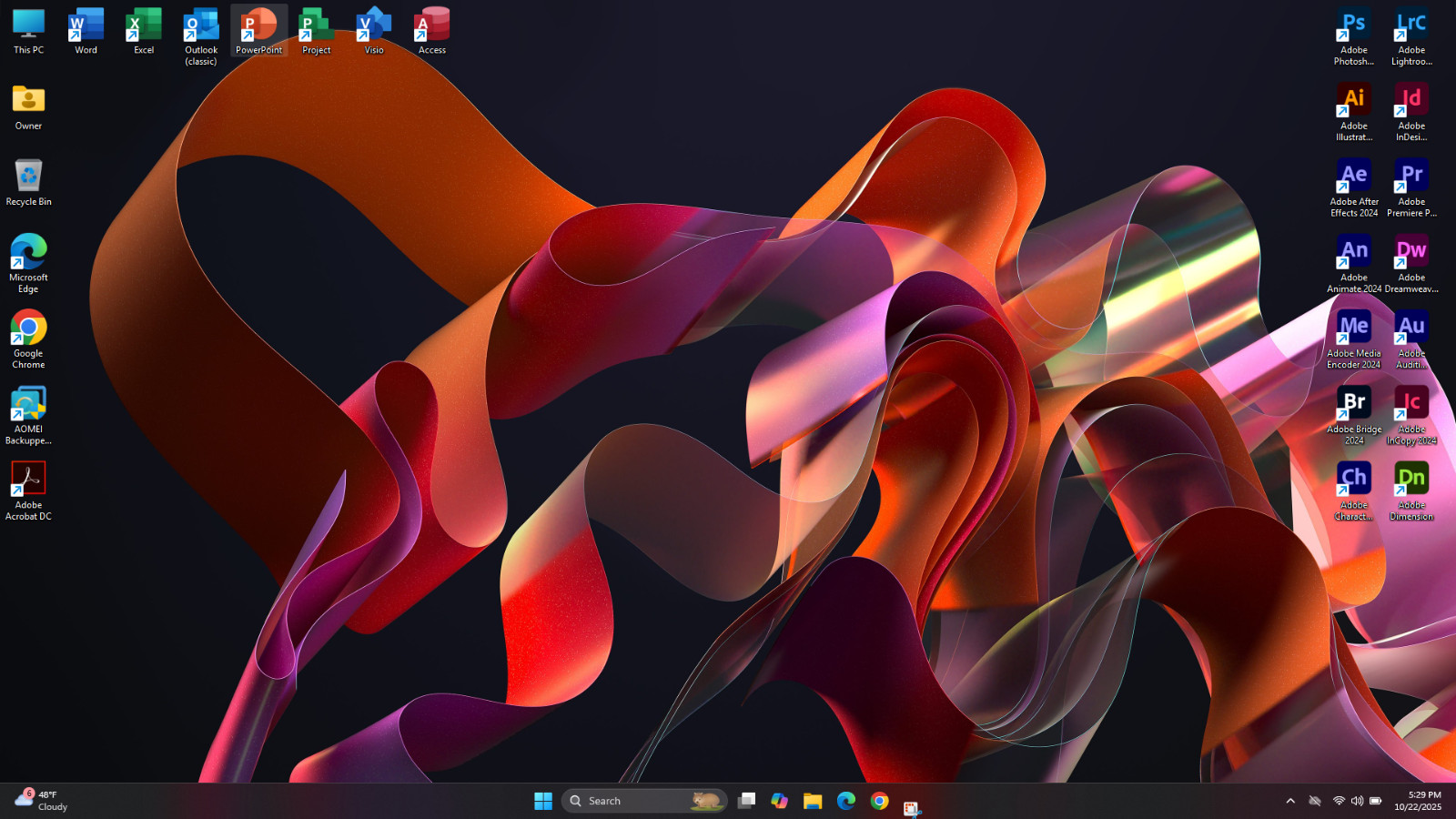Select the Adobe After Effects 2024 icon
Screen dimensions: 1456x819
click(x=1354, y=187)
